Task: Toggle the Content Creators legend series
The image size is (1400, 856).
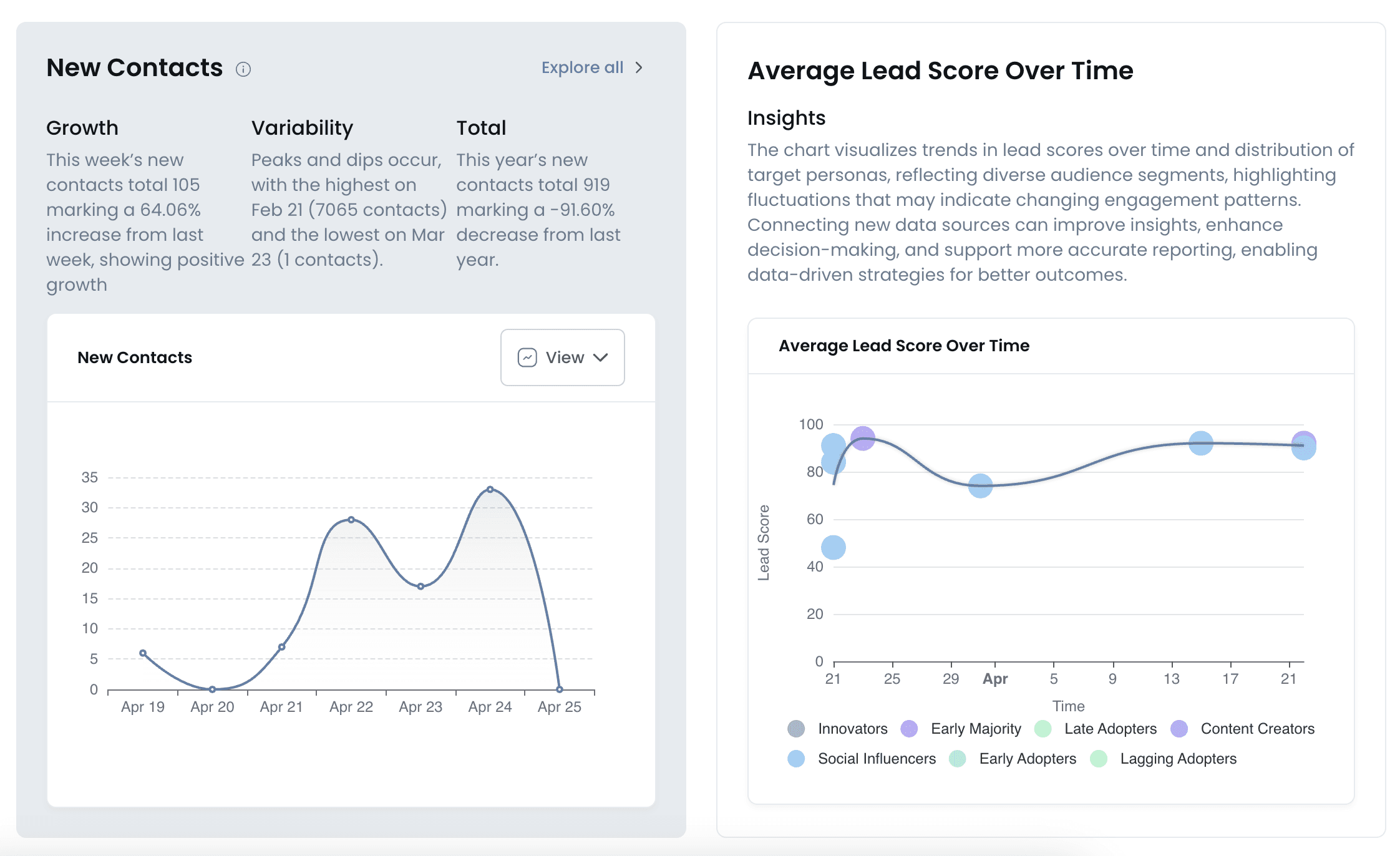Action: (1242, 729)
